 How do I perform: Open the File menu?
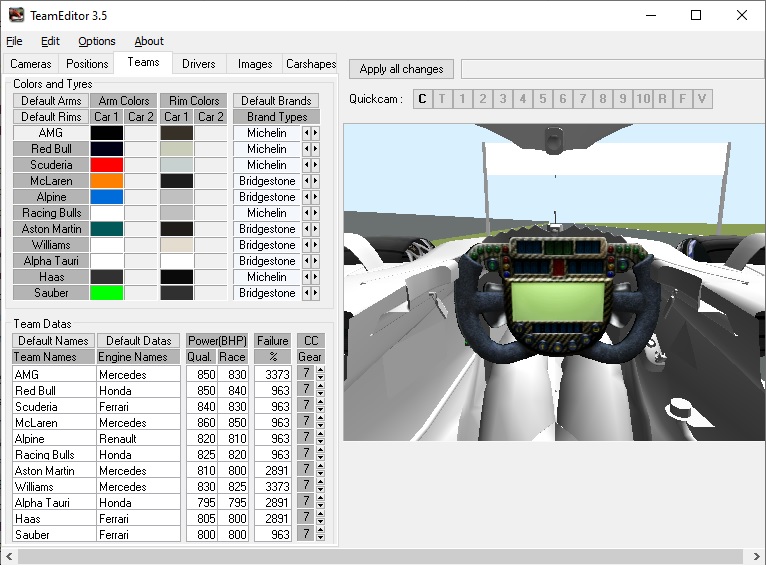click(x=14, y=41)
